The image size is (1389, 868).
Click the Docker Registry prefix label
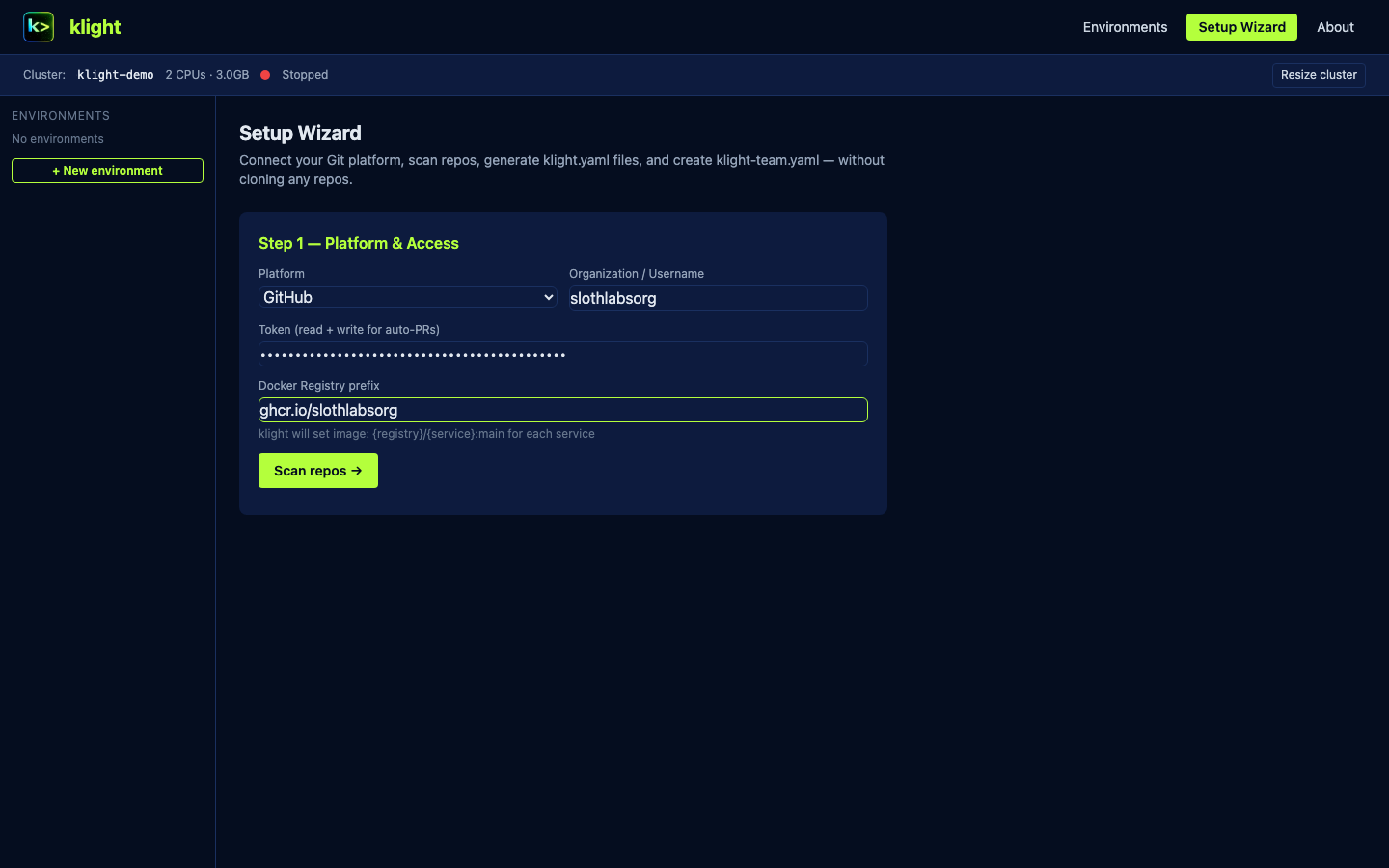click(319, 386)
